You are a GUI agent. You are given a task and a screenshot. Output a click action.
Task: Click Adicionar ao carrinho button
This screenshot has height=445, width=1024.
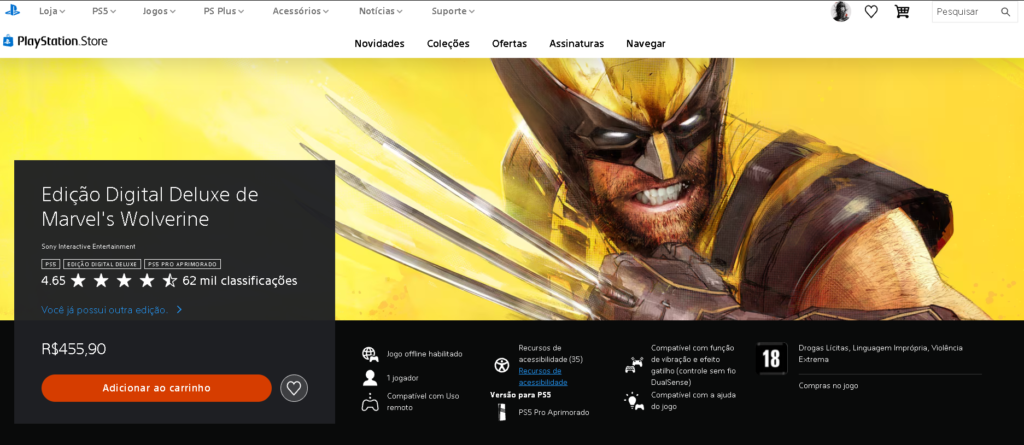156,388
